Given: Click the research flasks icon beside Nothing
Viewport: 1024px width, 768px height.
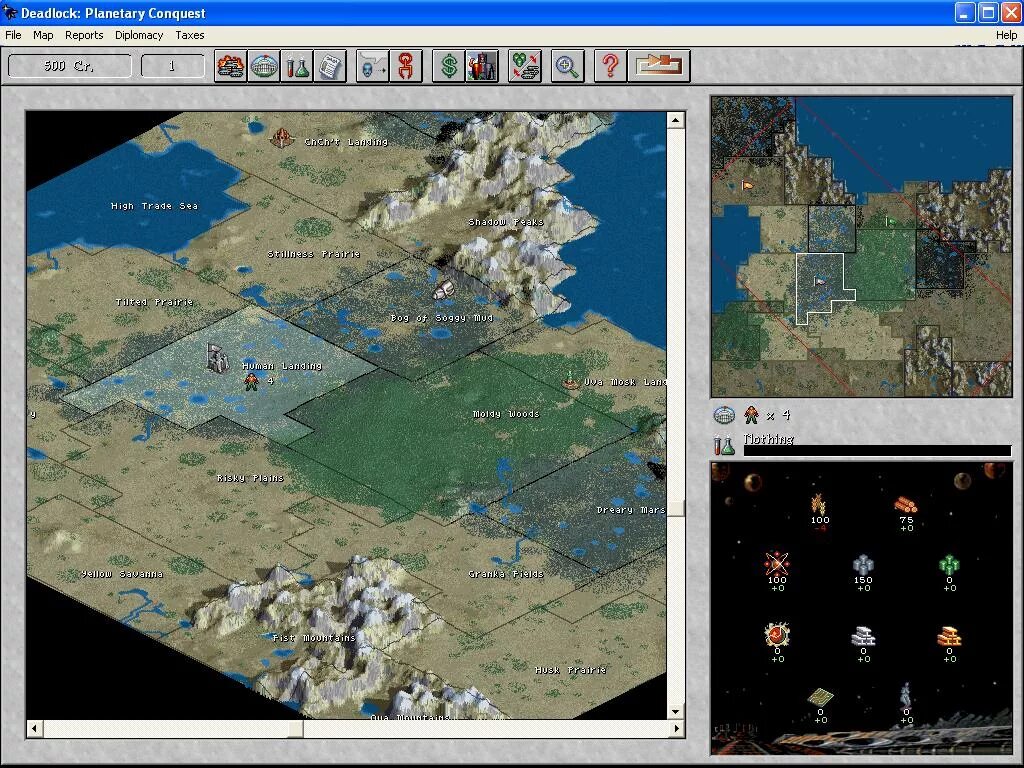Looking at the screenshot, I should click(724, 445).
